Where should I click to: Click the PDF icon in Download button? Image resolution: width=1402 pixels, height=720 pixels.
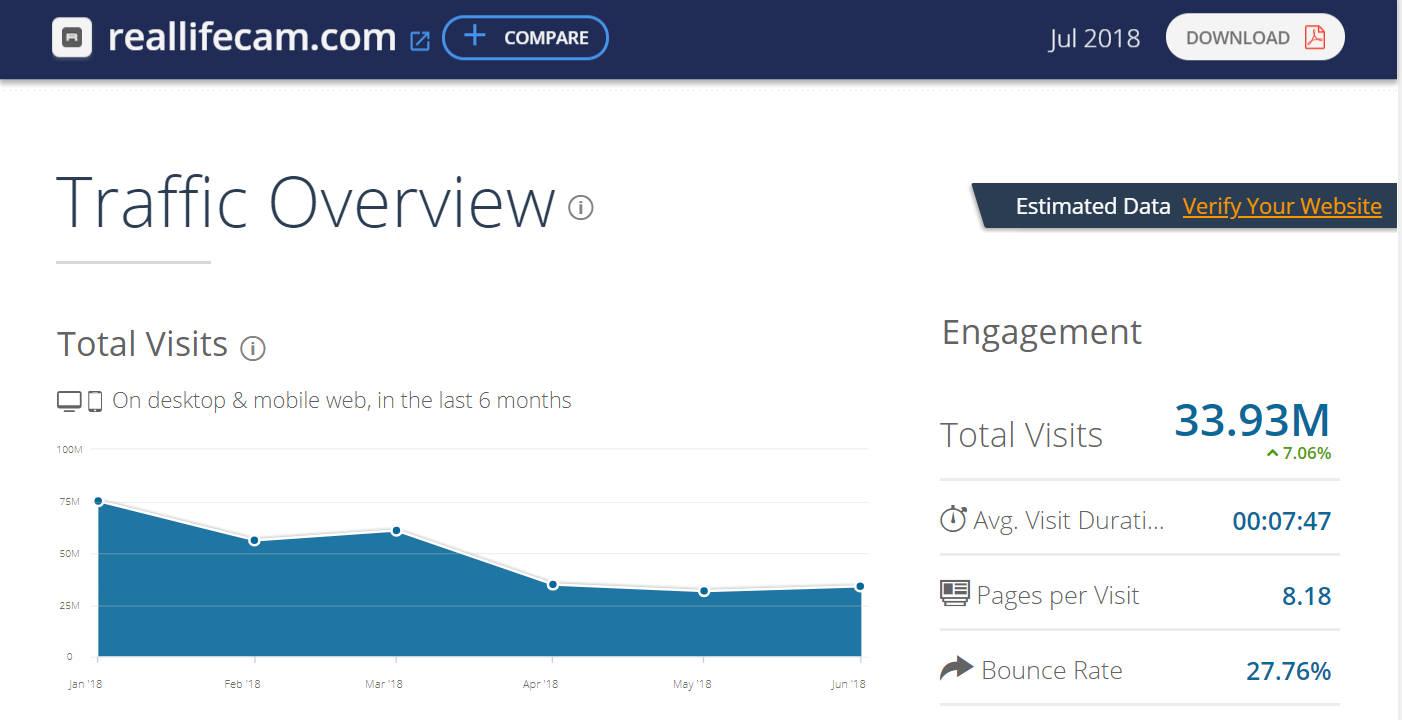1314,38
